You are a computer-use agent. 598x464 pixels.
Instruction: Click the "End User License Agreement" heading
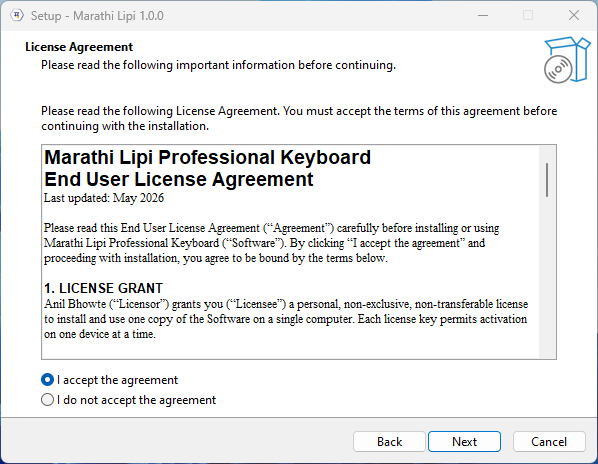pyautogui.click(x=178, y=179)
